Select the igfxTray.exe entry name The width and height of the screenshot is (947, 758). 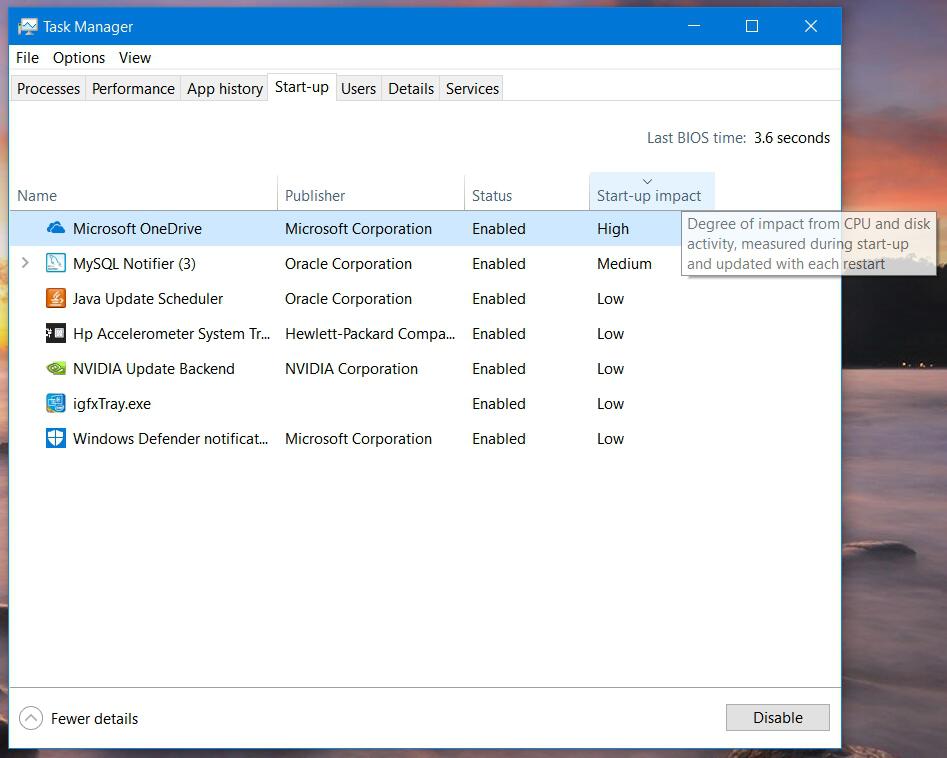point(112,404)
